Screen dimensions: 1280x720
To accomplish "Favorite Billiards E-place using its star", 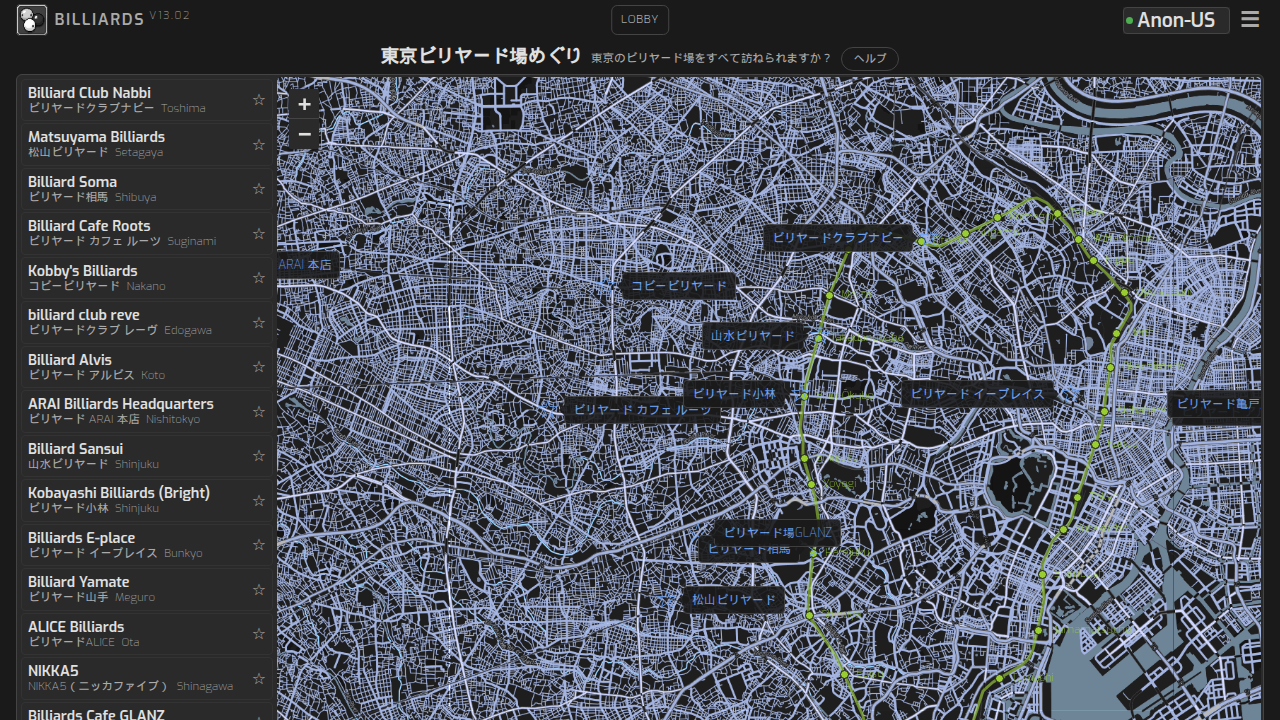I will click(259, 545).
